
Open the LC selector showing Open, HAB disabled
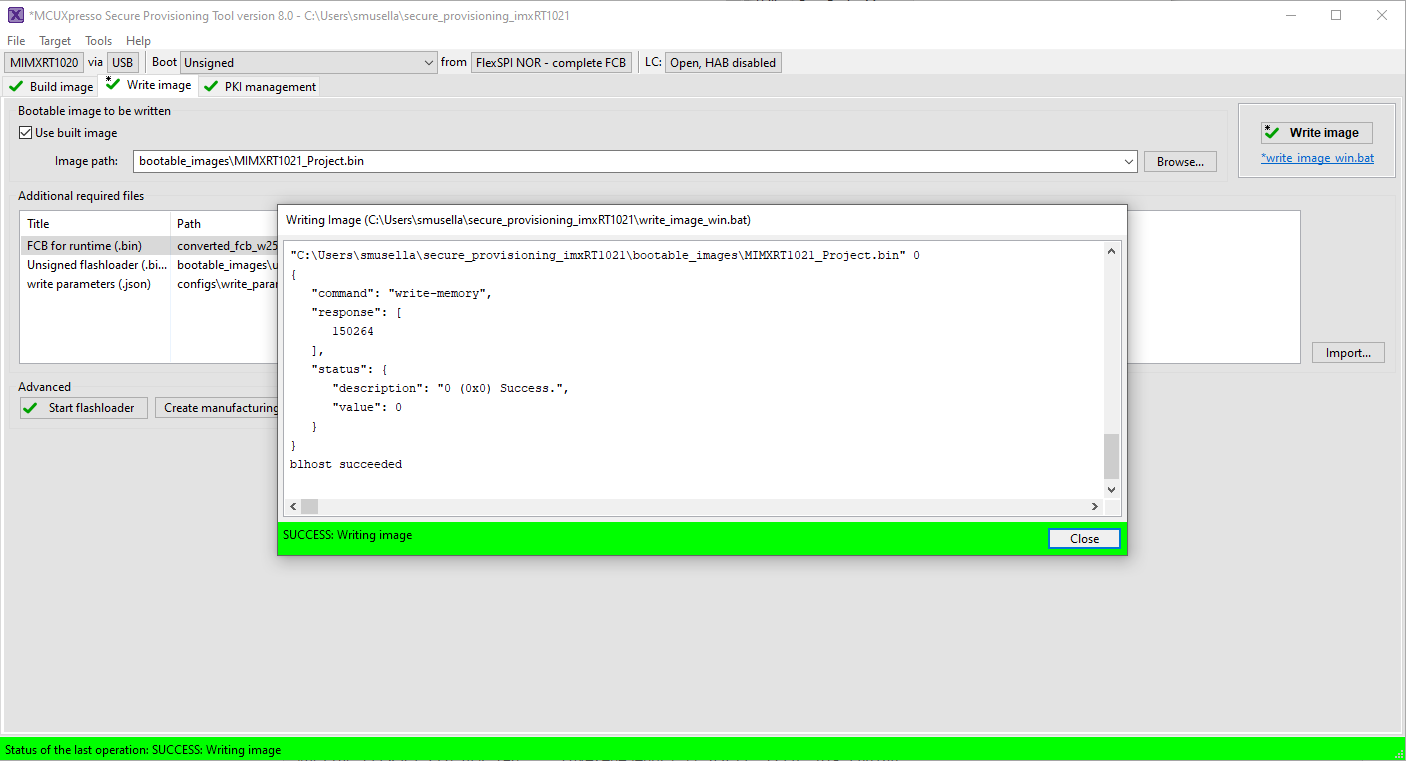coord(723,62)
